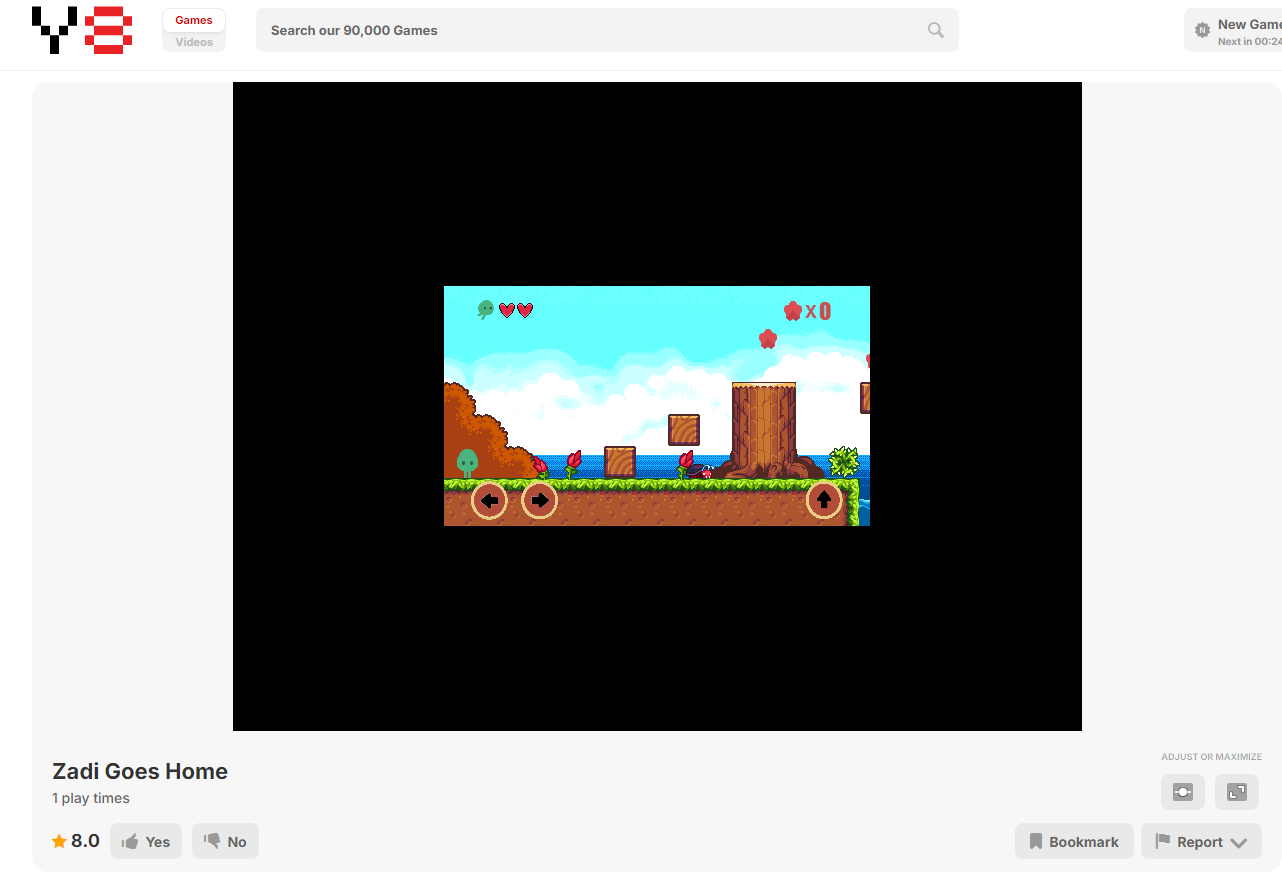Vote Yes with the thumbs up

point(146,841)
